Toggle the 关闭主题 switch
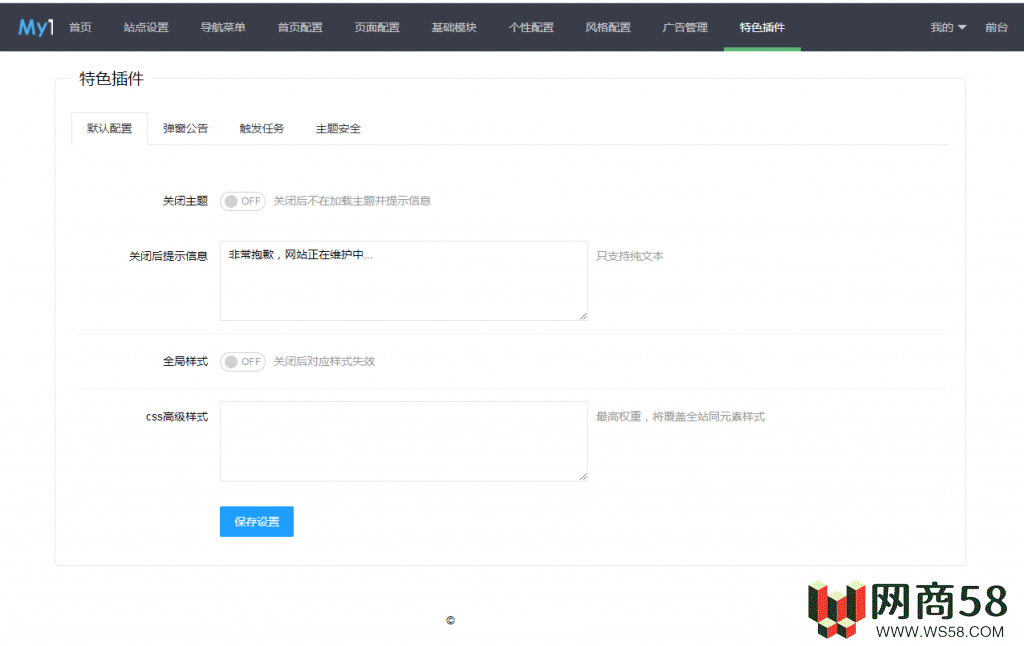Viewport: 1024px width, 646px height. click(x=243, y=201)
